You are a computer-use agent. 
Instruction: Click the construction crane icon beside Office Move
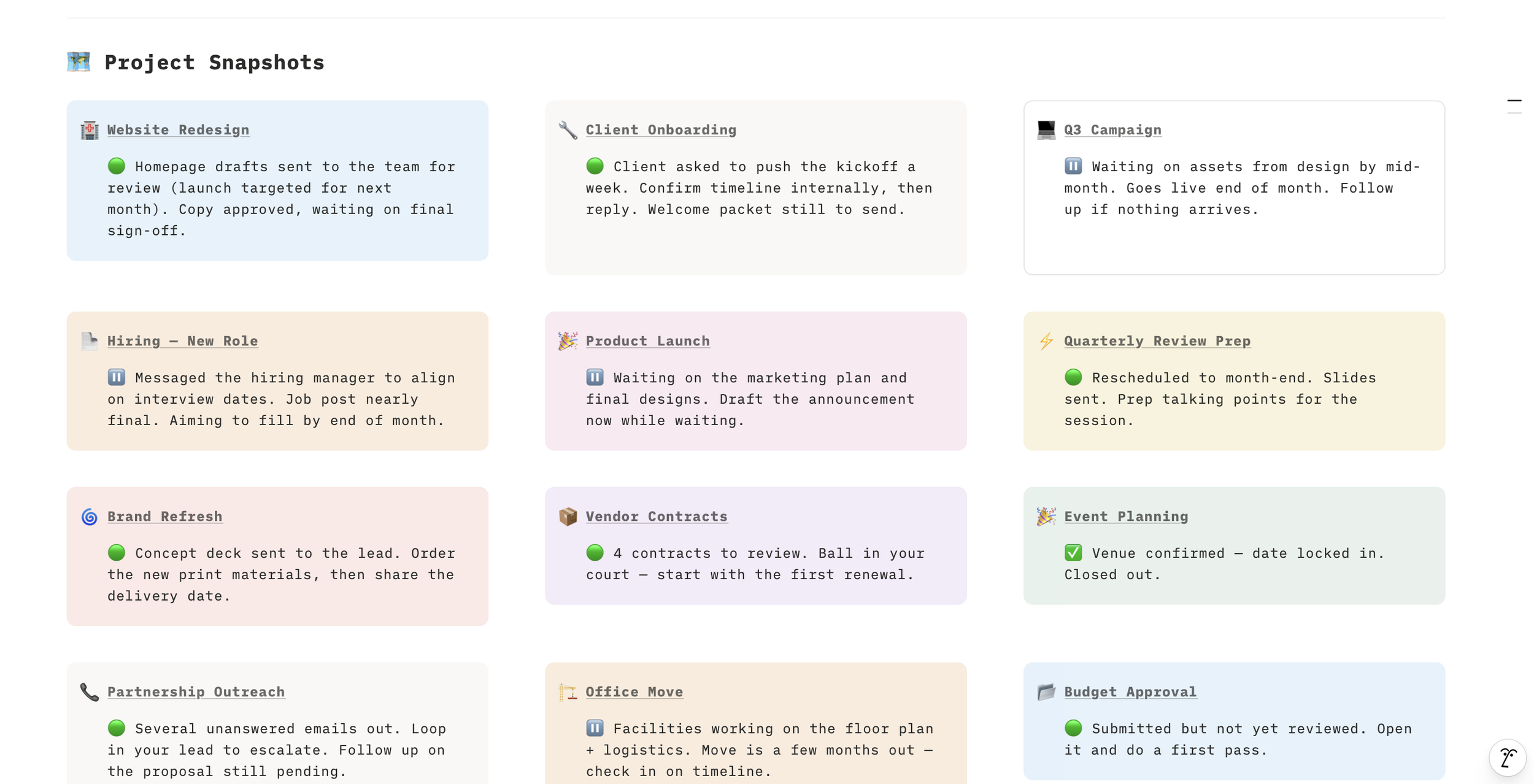click(x=568, y=692)
